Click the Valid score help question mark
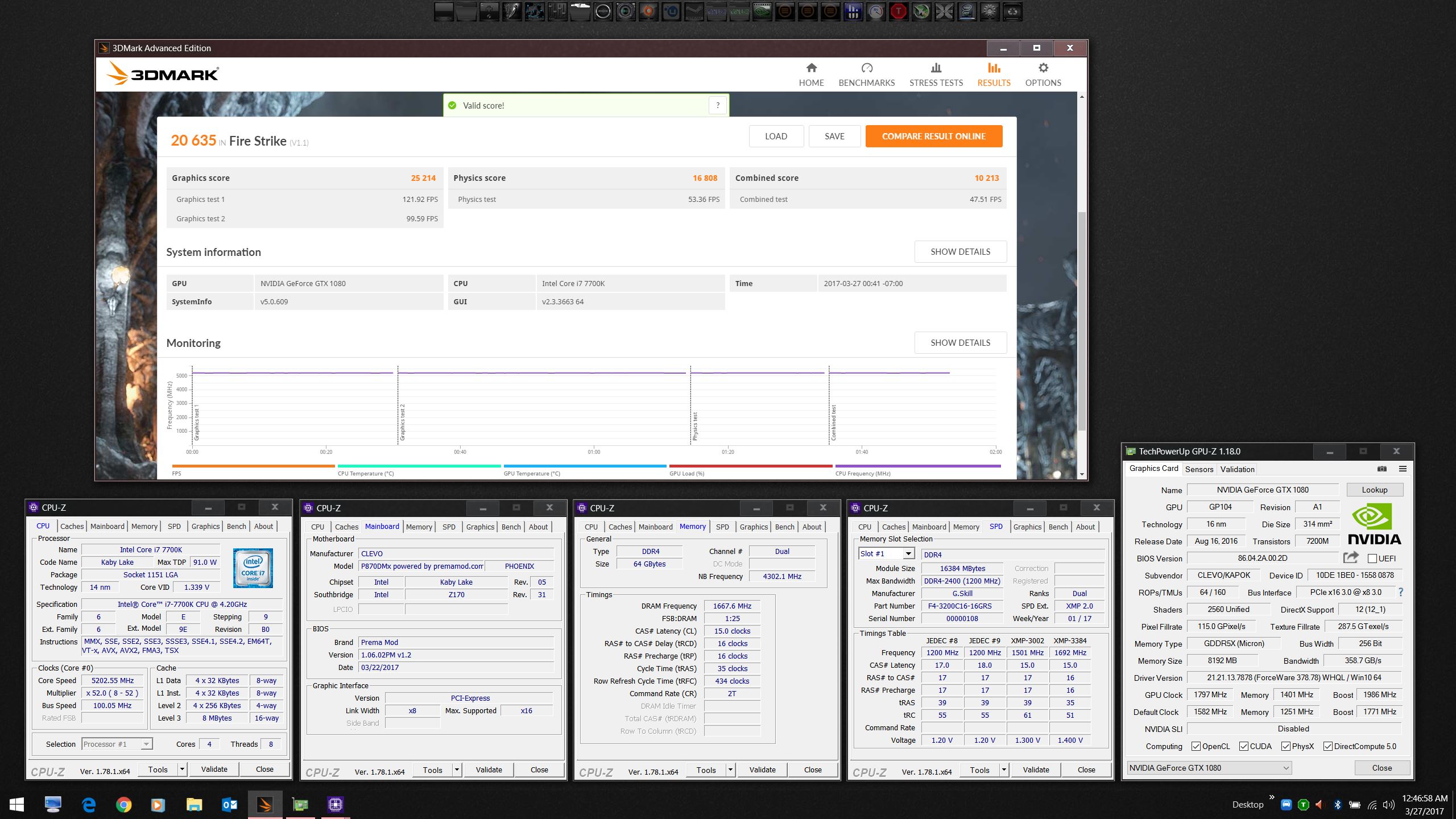 click(x=718, y=105)
